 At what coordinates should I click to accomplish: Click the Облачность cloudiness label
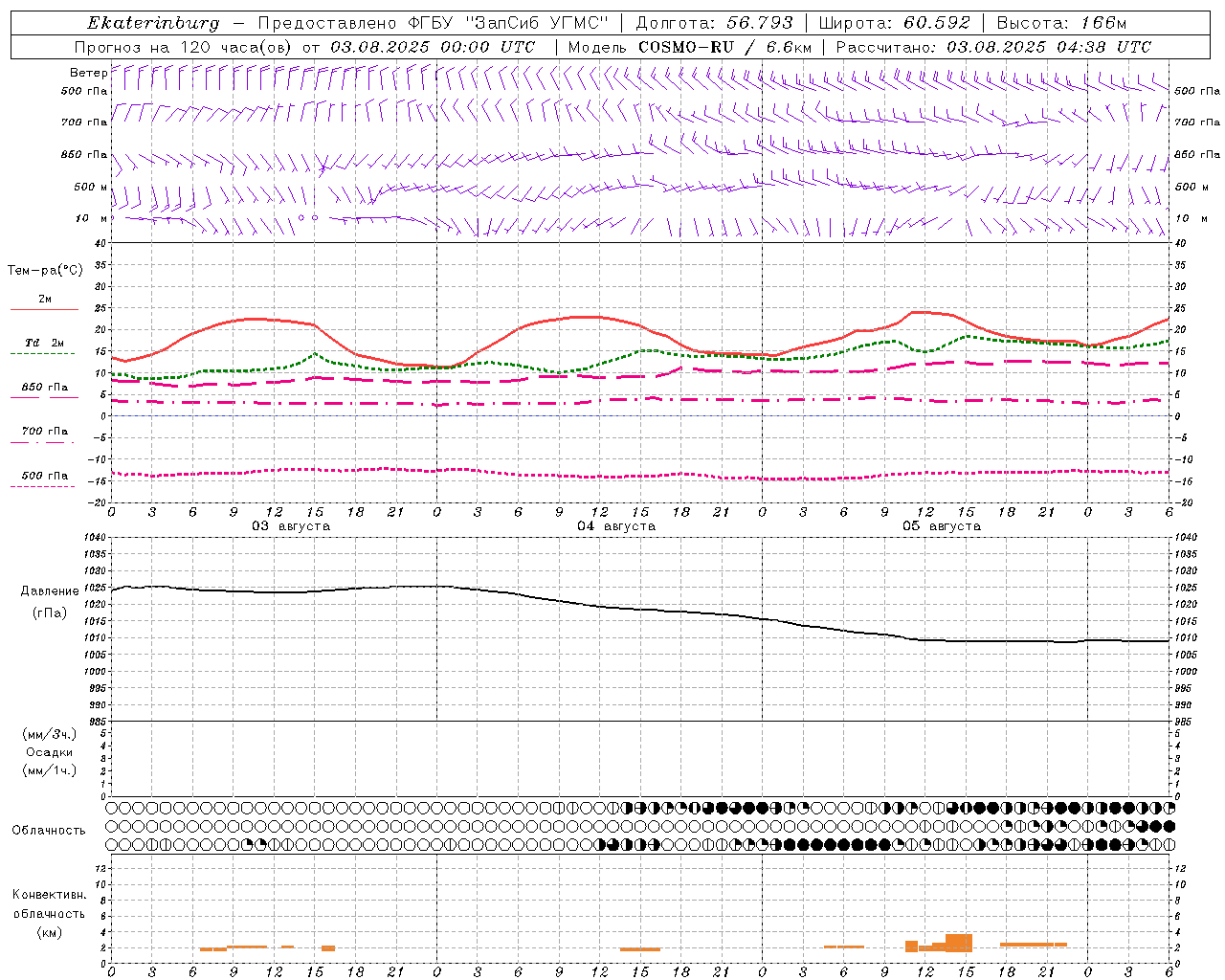tap(49, 830)
